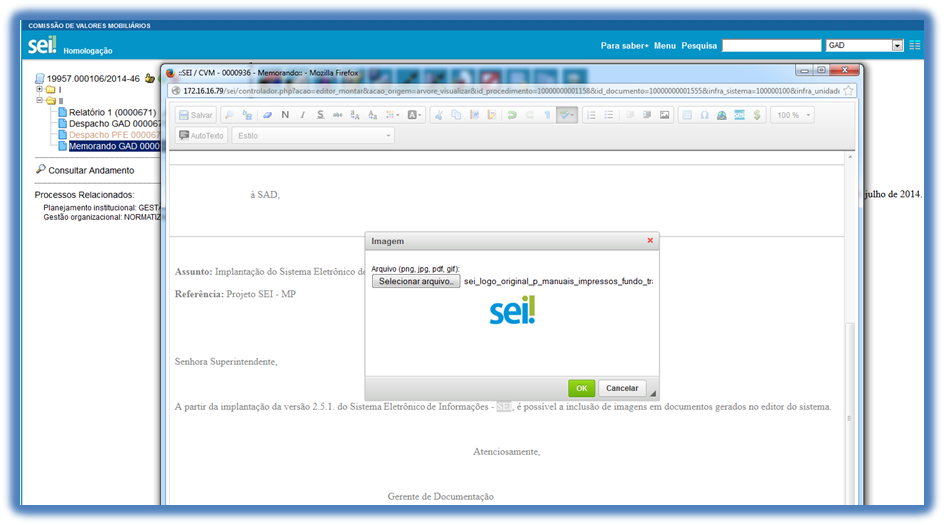Open the spell check dropdown

[567, 115]
